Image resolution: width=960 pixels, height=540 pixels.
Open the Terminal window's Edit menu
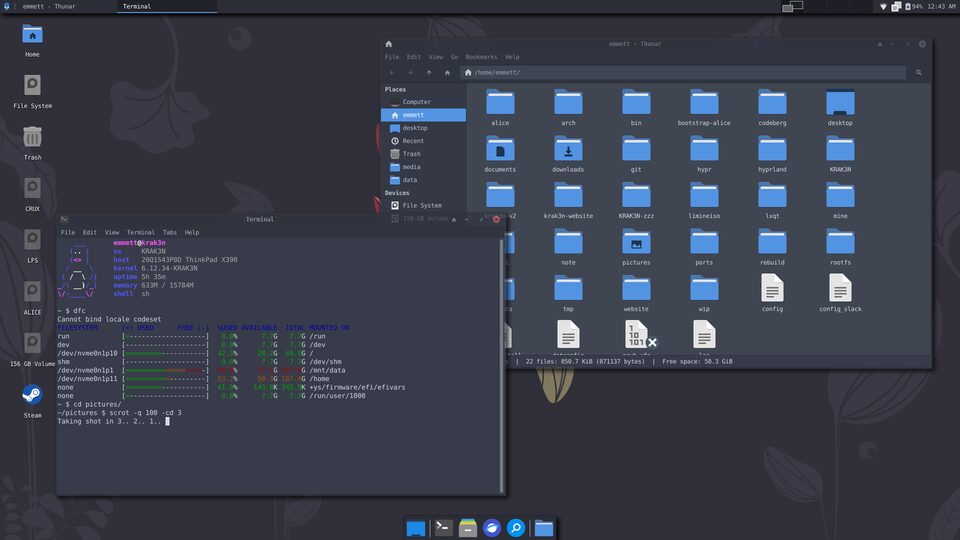click(x=90, y=233)
